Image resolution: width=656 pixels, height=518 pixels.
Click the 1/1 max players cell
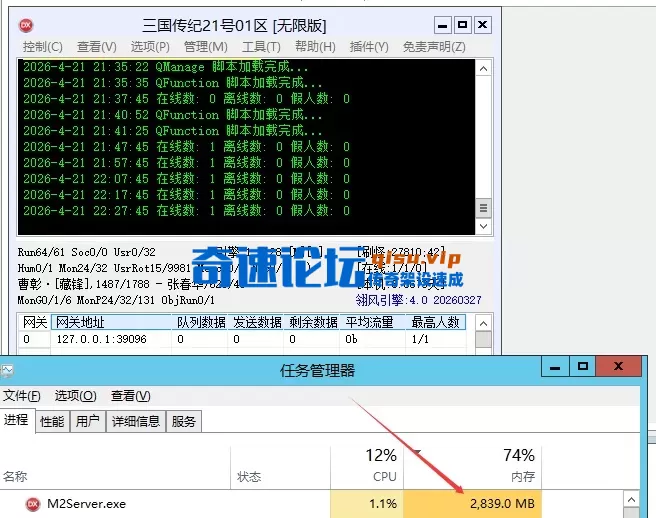[x=420, y=339]
